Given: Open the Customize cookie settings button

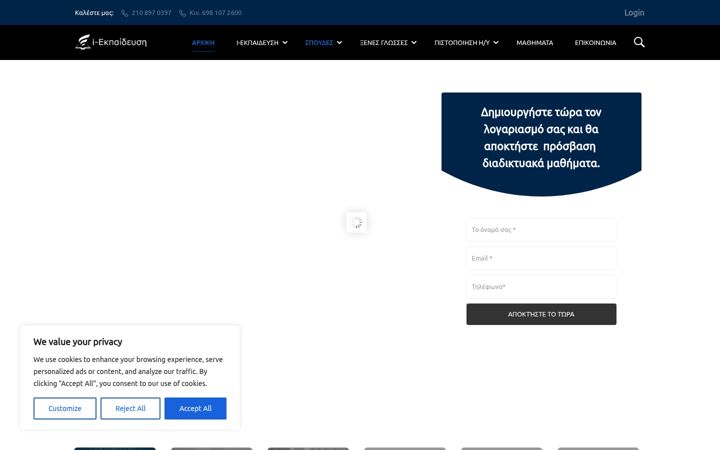Looking at the screenshot, I should [x=65, y=408].
